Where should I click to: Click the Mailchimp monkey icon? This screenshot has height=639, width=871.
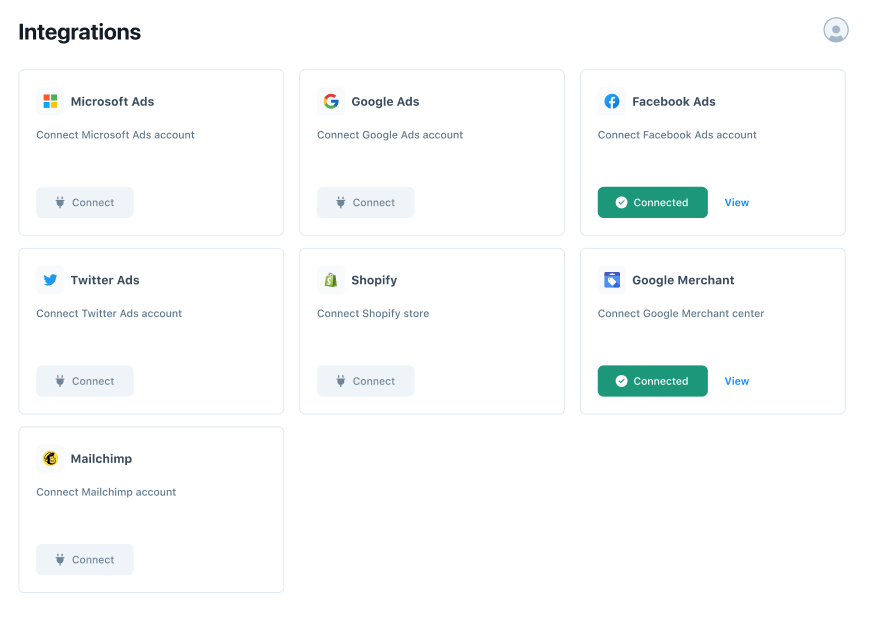(x=50, y=458)
